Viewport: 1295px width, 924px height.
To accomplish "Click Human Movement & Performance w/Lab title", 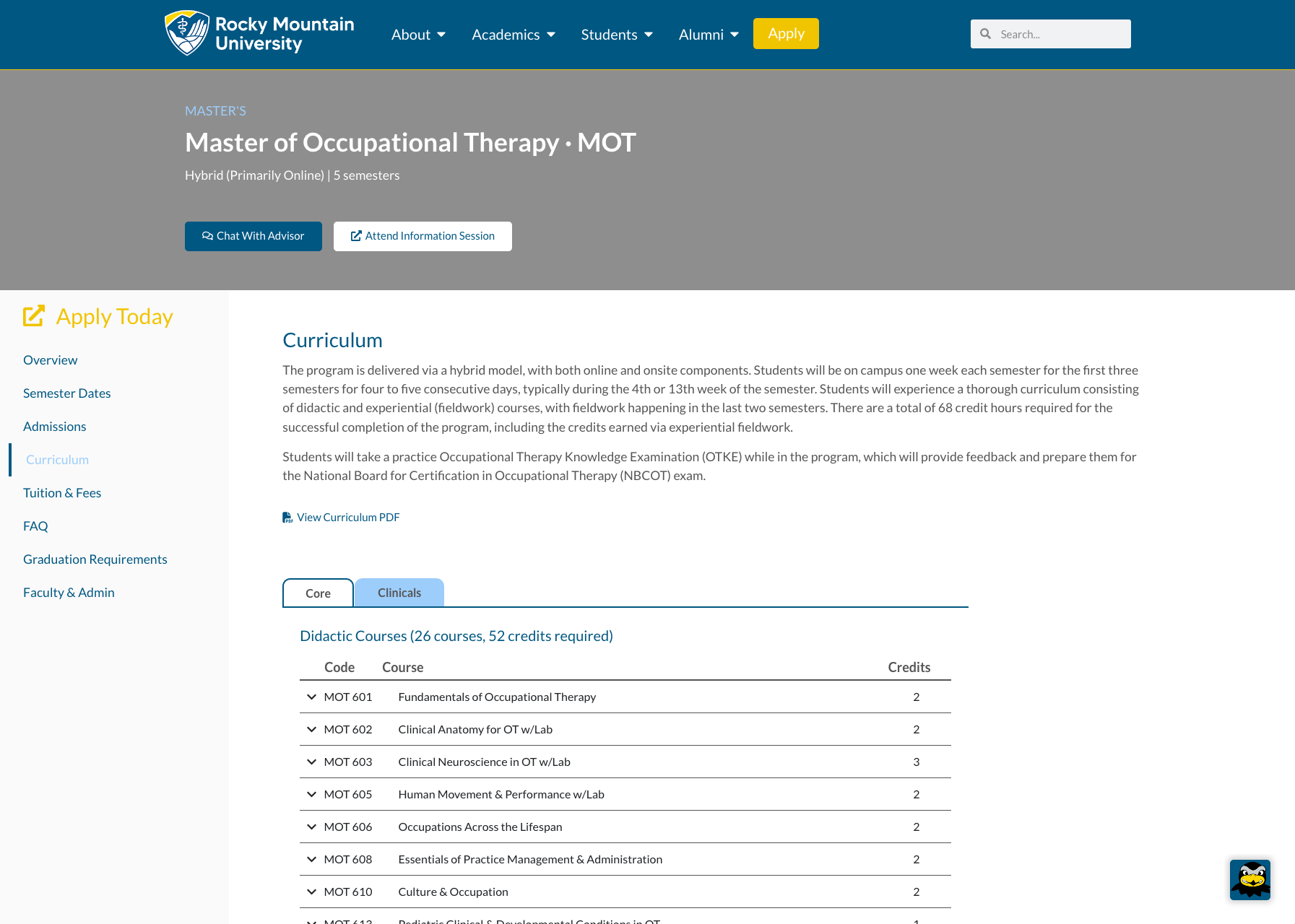I will click(501, 794).
